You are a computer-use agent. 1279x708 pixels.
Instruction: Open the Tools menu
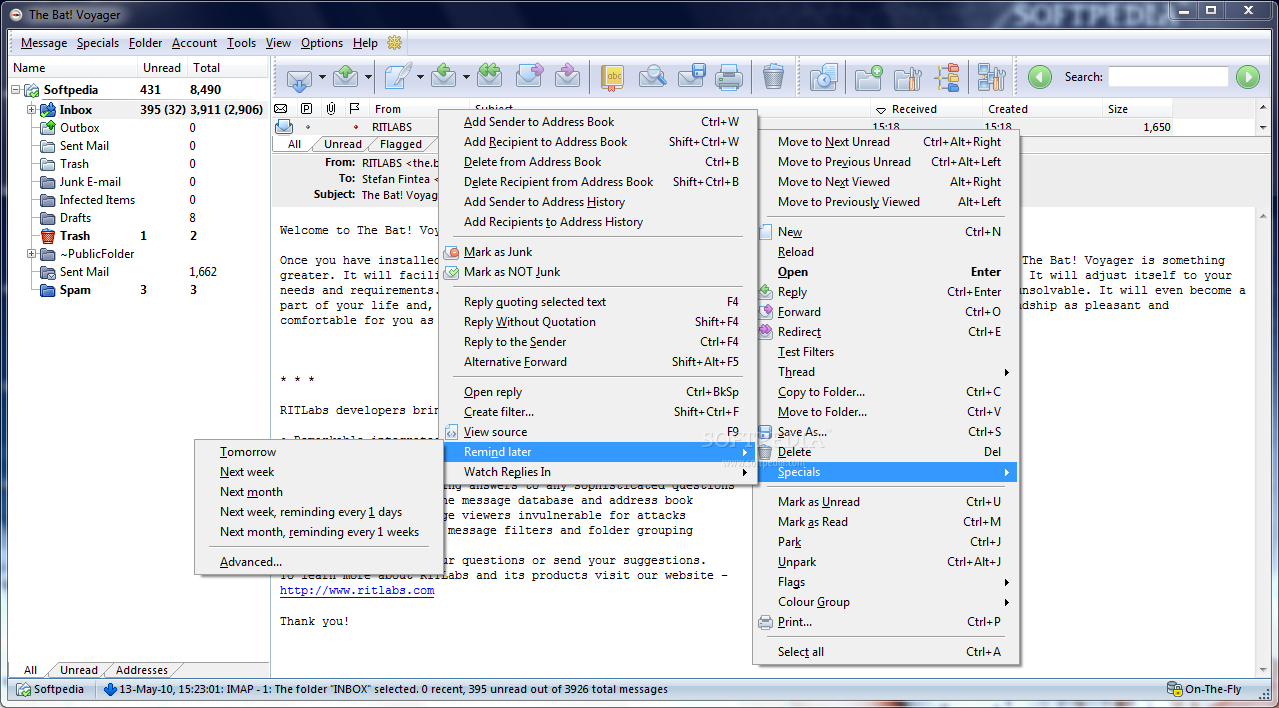point(241,43)
